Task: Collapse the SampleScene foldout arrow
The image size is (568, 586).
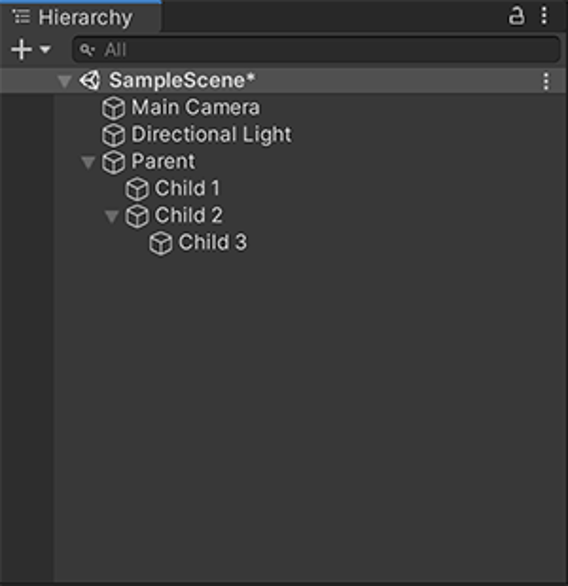Action: point(65,81)
